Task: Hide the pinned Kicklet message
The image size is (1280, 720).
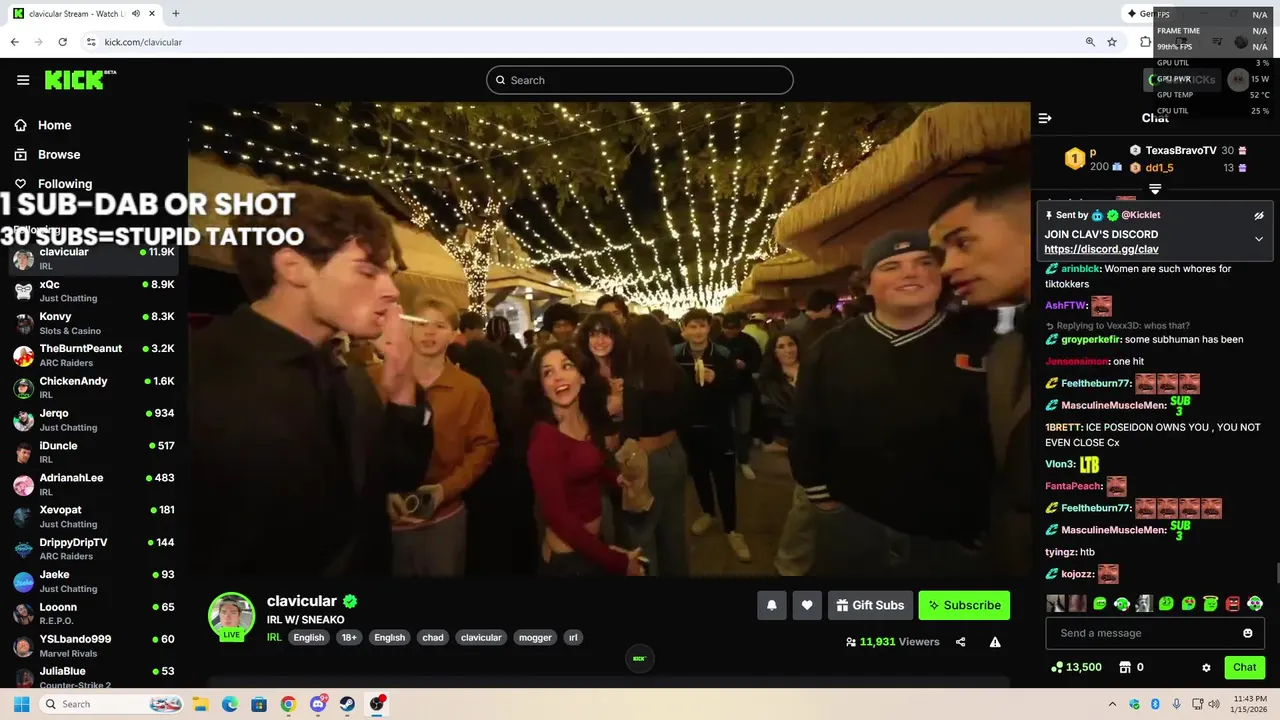Action: point(1259,215)
